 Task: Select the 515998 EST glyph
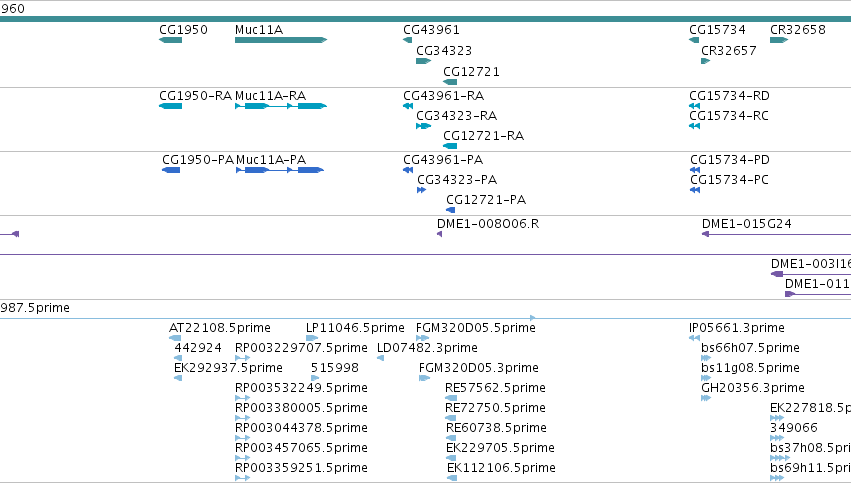(x=315, y=378)
